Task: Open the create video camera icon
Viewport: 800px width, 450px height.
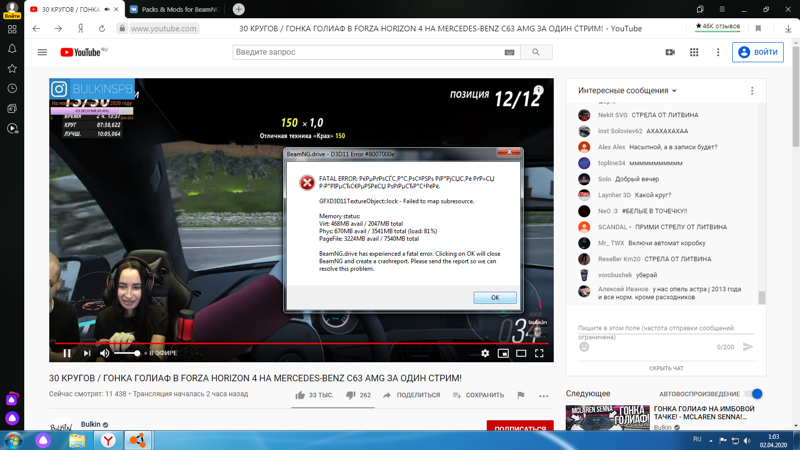Action: click(670, 52)
